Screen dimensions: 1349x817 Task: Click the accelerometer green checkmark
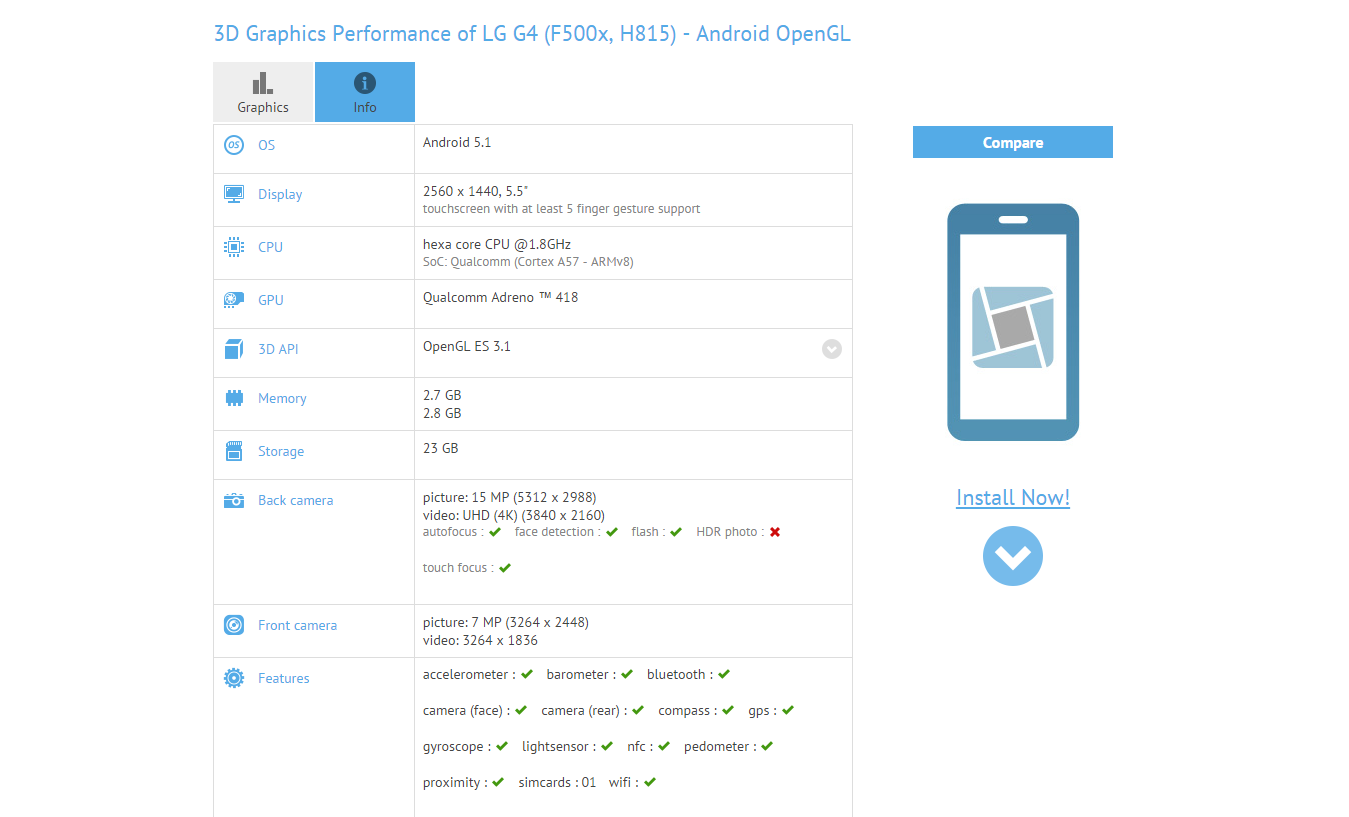[527, 675]
